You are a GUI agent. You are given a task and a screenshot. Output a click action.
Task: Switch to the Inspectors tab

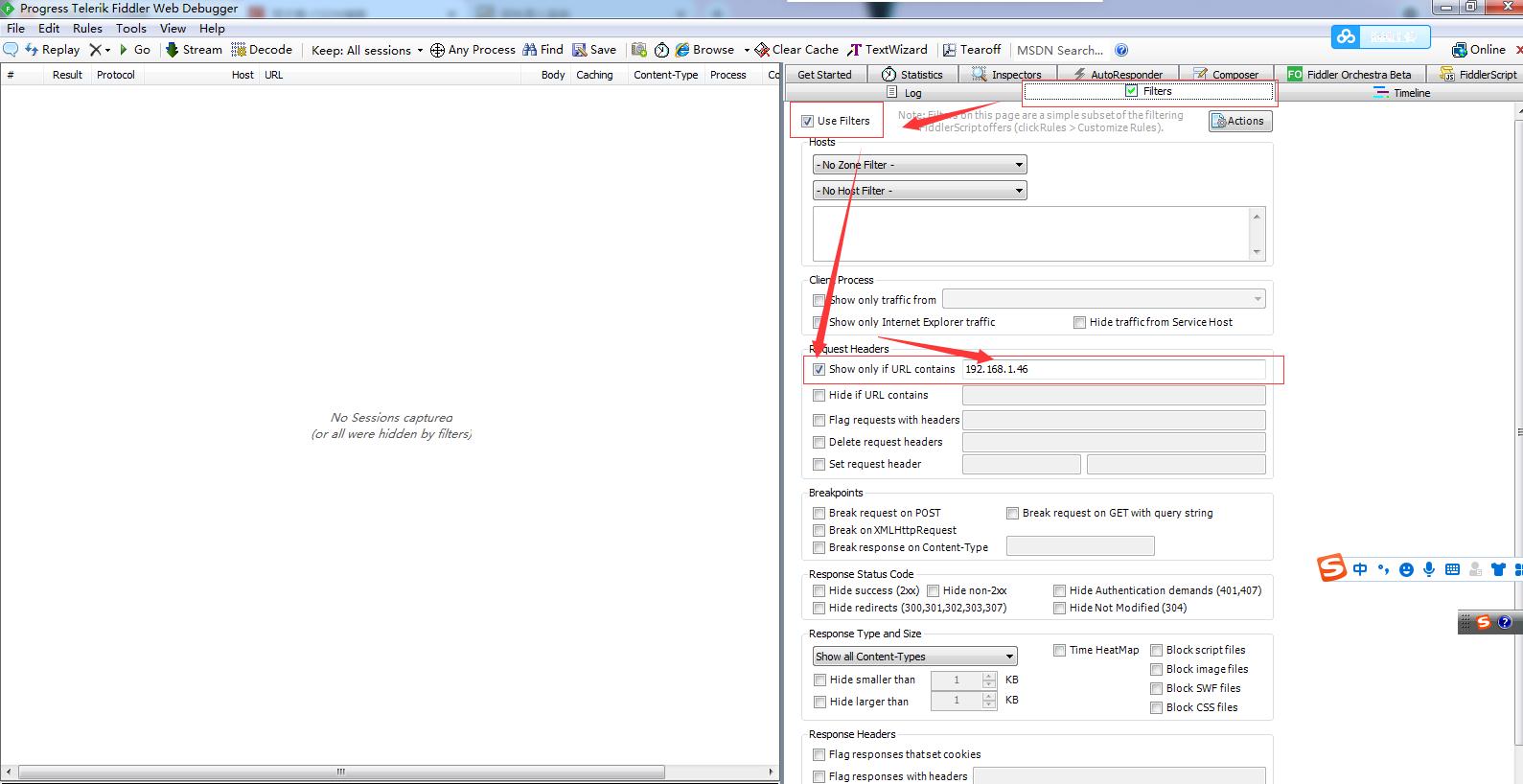pyautogui.click(x=1006, y=74)
